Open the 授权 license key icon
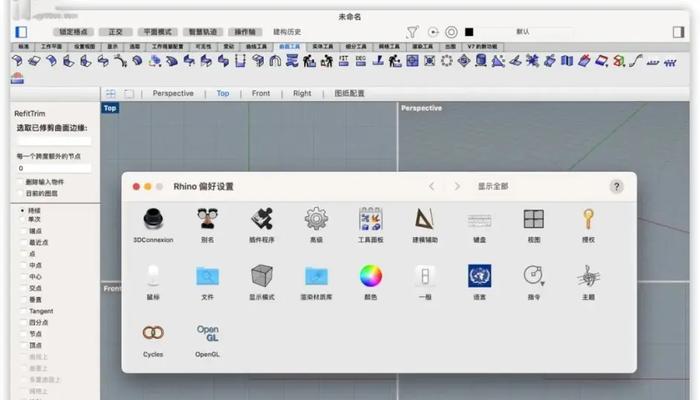This screenshot has width=700, height=400. pos(588,219)
